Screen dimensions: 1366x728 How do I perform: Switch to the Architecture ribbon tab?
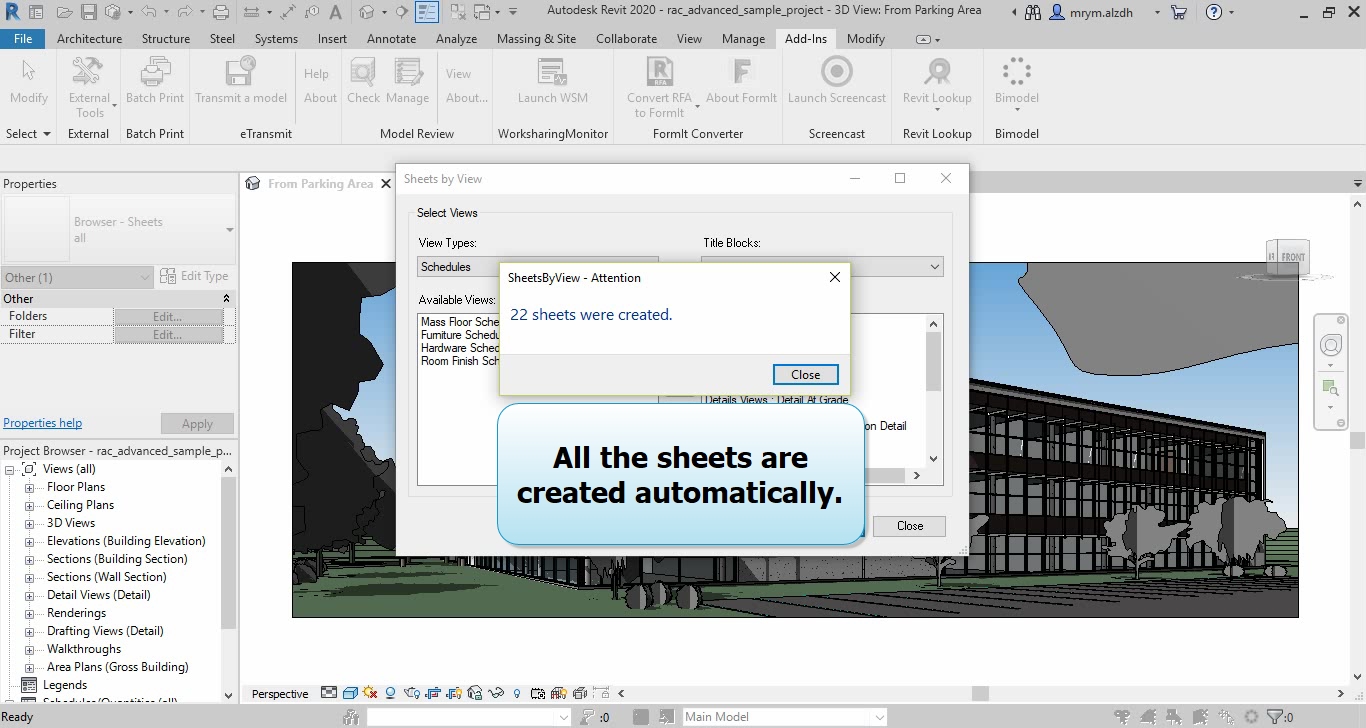89,39
